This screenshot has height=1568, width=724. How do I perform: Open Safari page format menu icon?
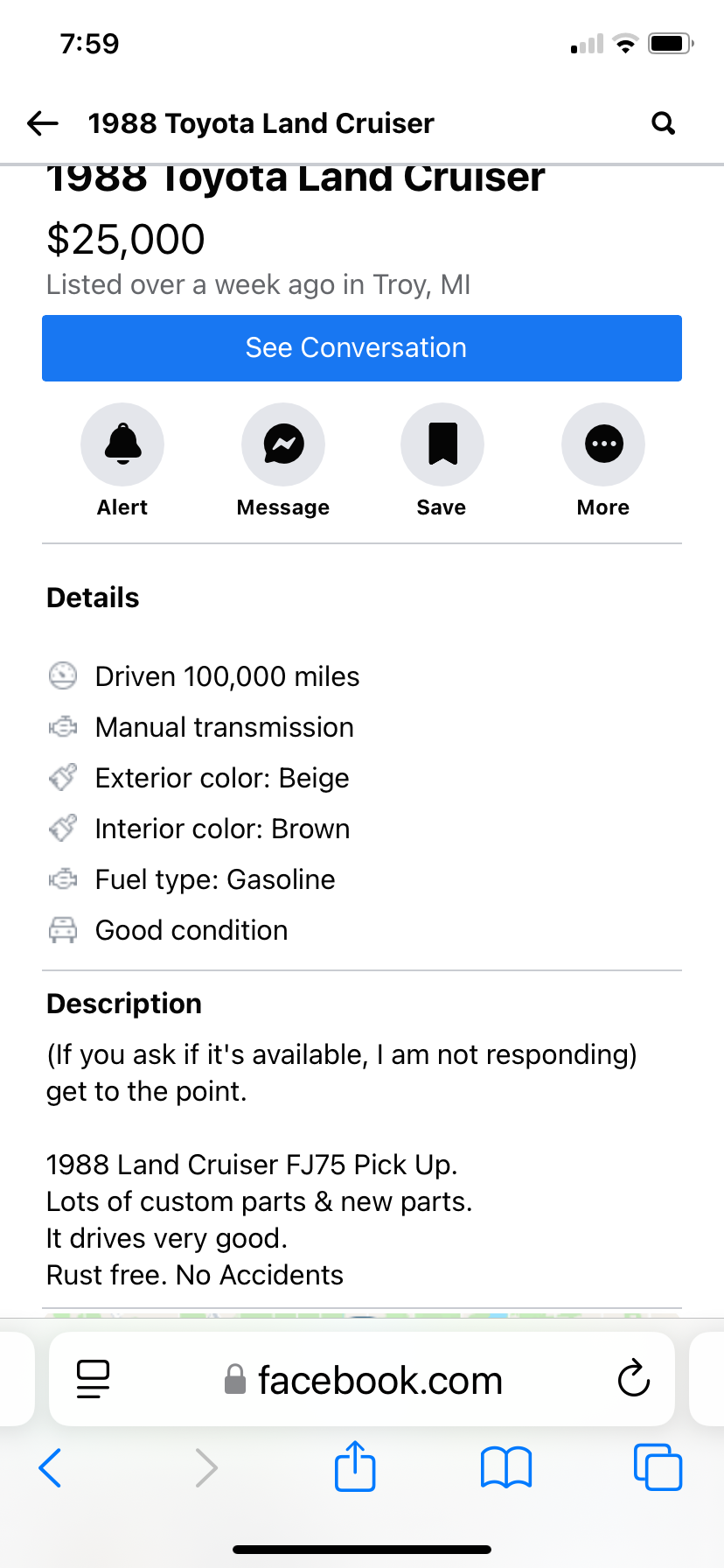pyautogui.click(x=94, y=1380)
